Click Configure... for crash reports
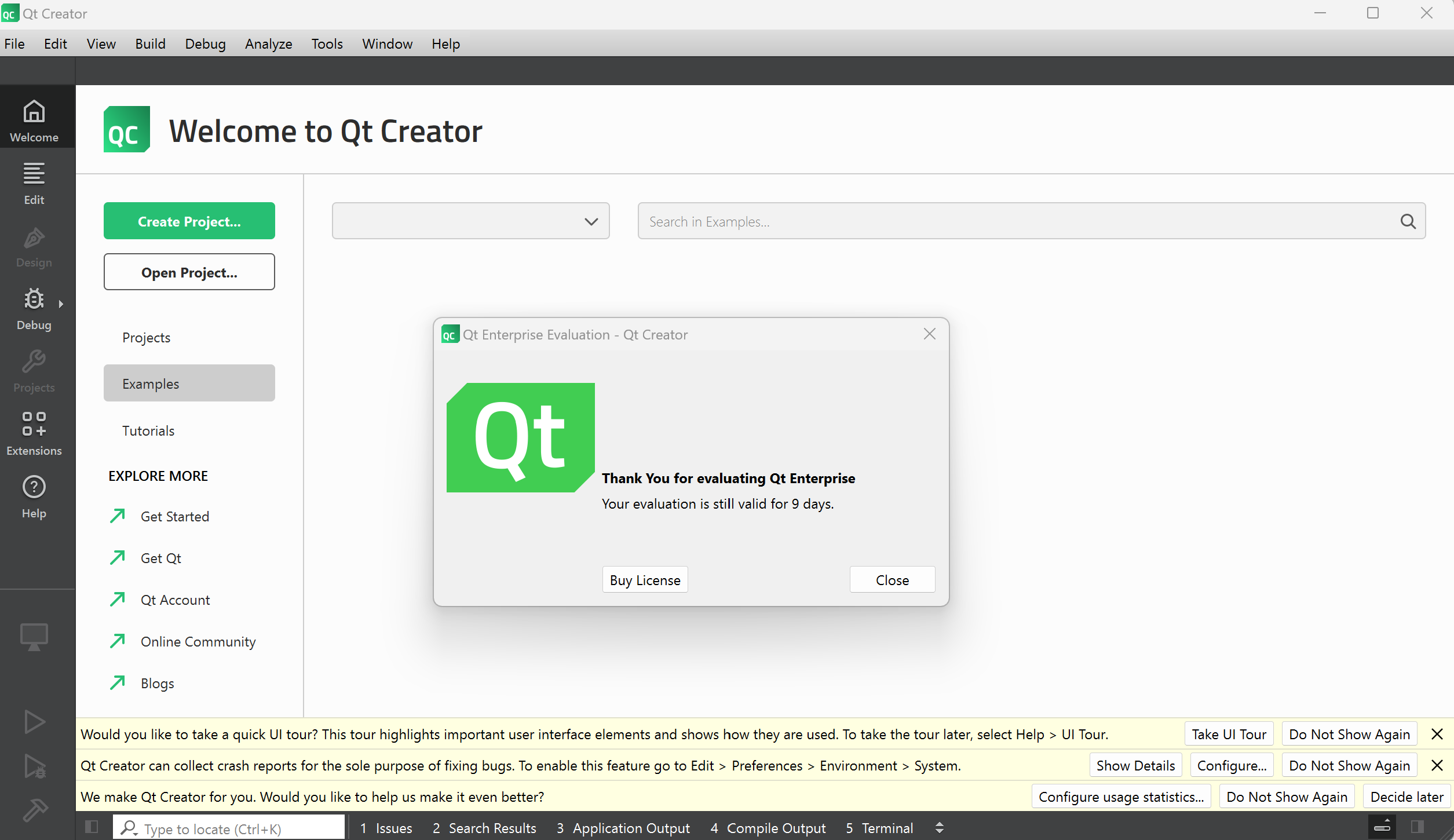 click(x=1232, y=765)
